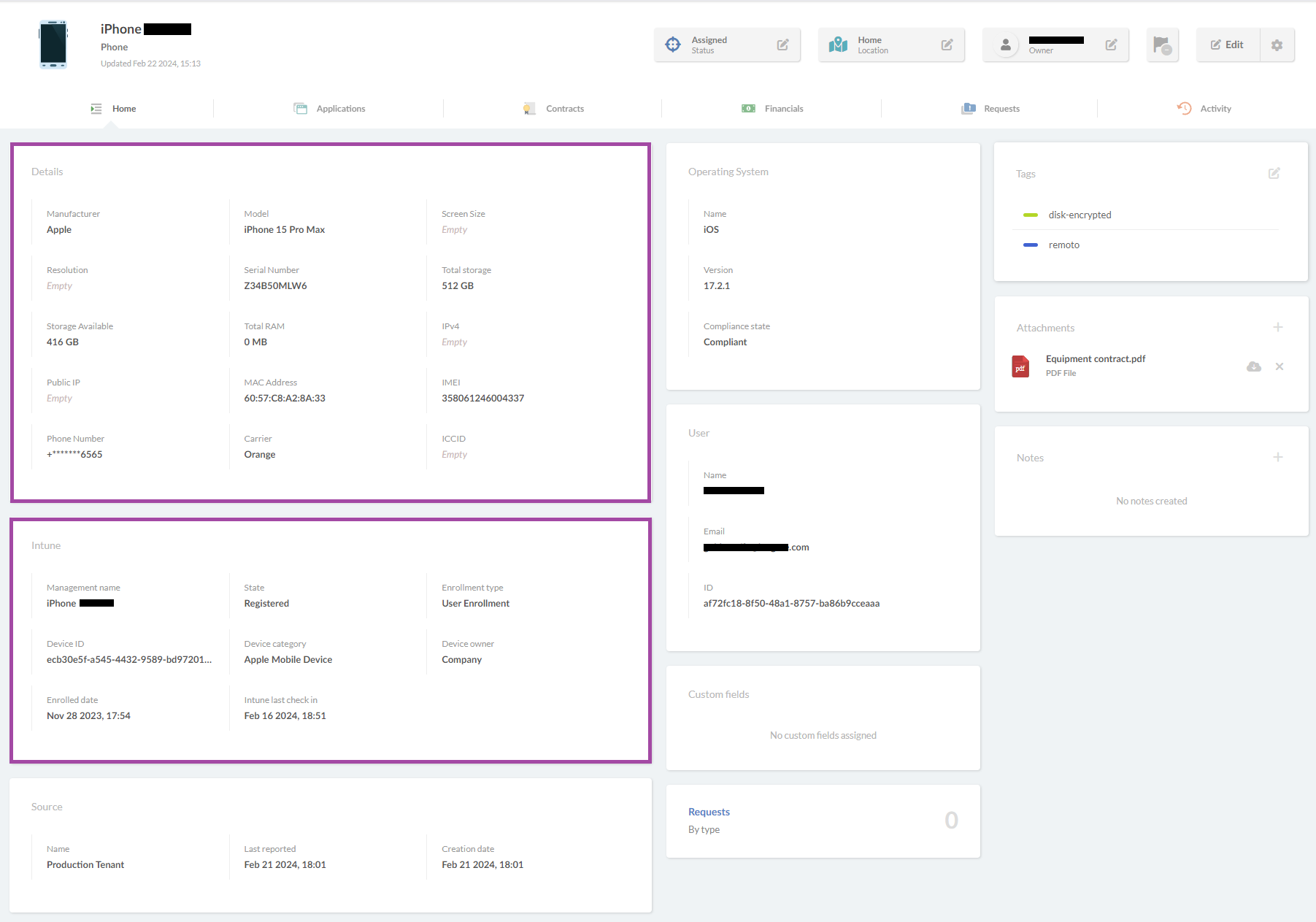Remove the Equipment contract.pdf attachment
This screenshot has width=1316, height=922.
point(1280,366)
